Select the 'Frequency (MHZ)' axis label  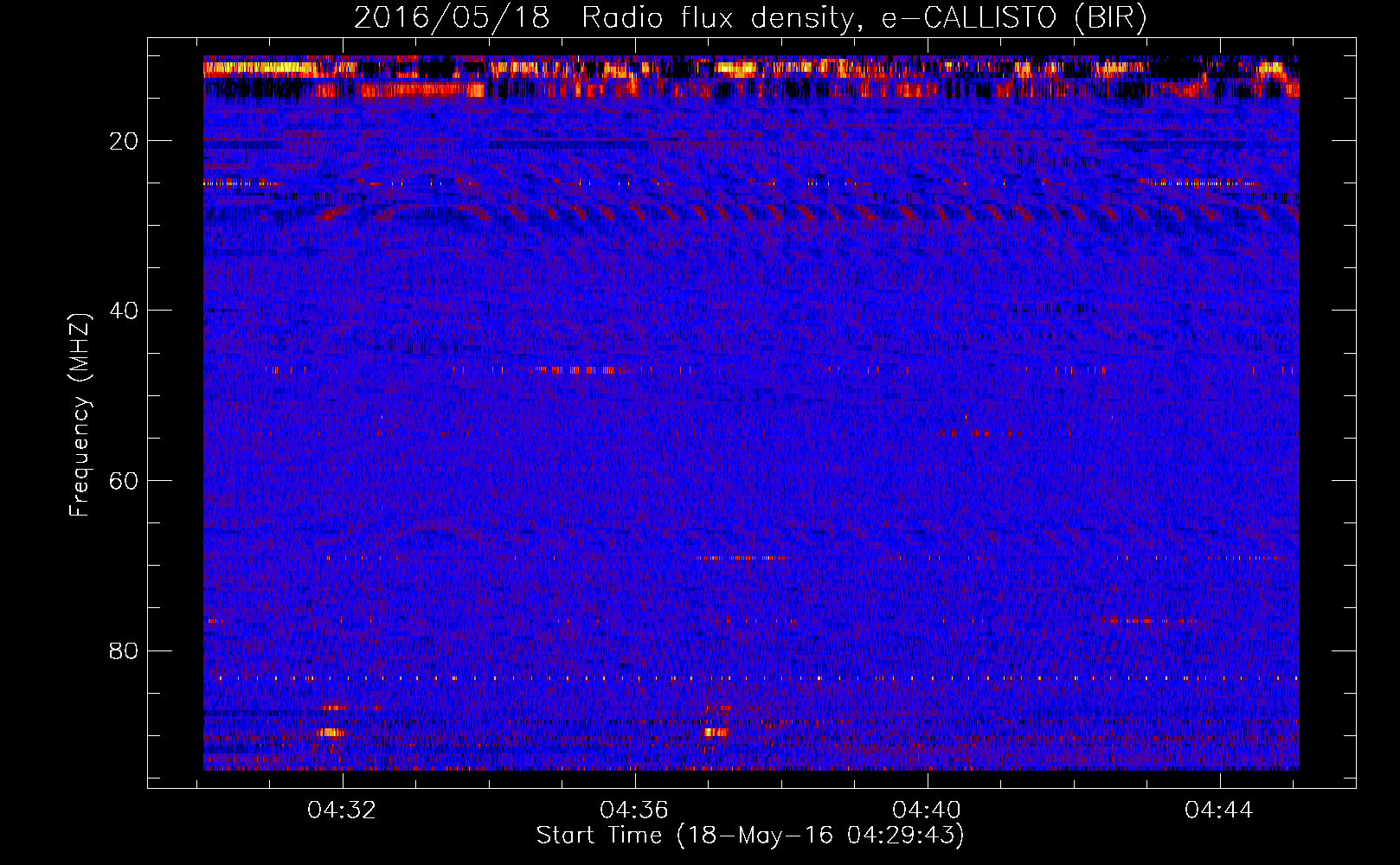point(80,415)
